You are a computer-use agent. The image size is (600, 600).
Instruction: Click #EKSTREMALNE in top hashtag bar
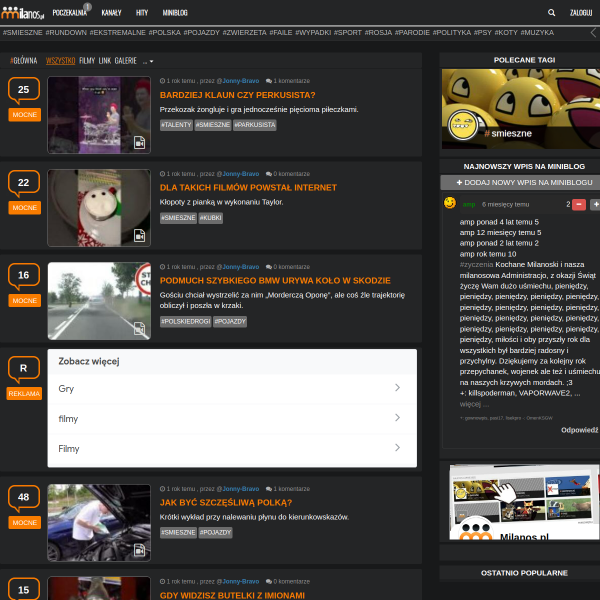coord(117,33)
